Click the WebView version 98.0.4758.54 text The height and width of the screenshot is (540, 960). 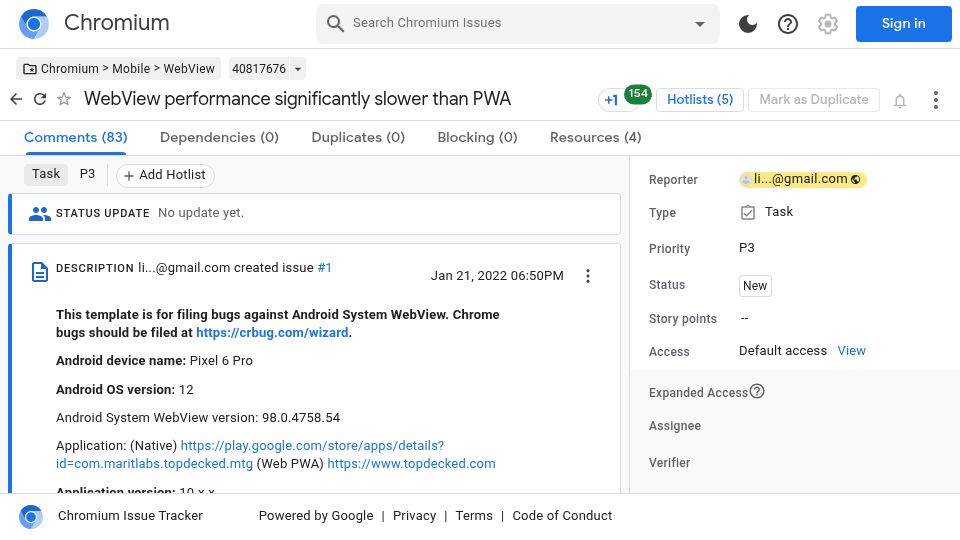(x=301, y=418)
